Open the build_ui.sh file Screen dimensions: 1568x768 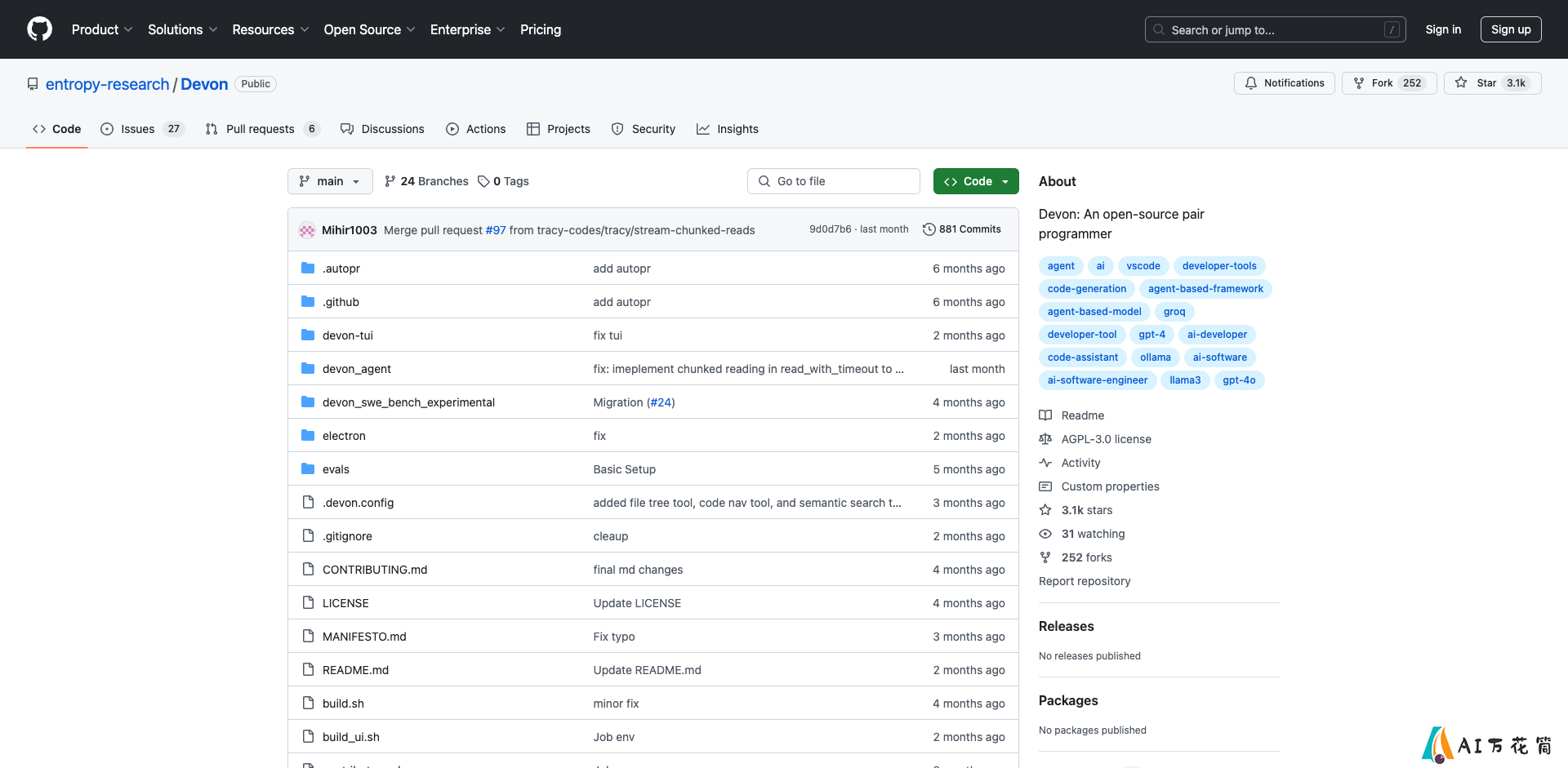click(x=351, y=737)
